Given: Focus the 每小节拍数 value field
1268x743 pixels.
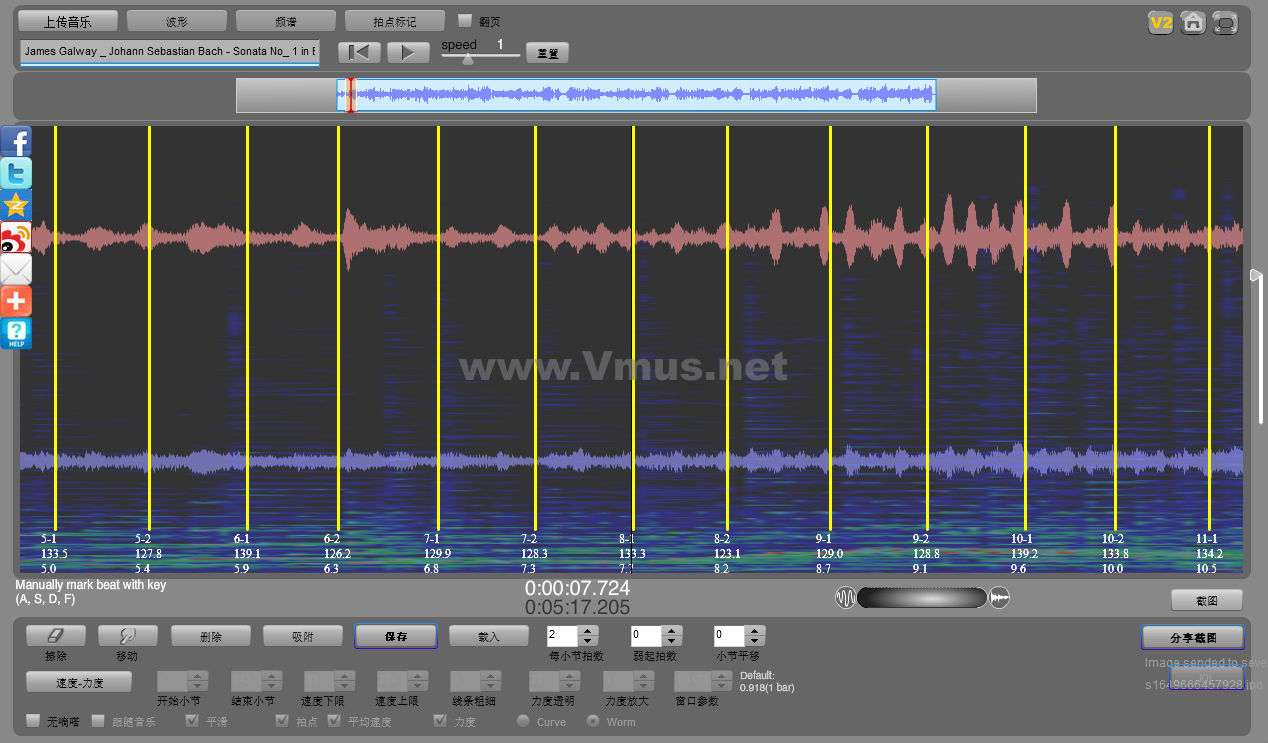Looking at the screenshot, I should click(x=563, y=635).
